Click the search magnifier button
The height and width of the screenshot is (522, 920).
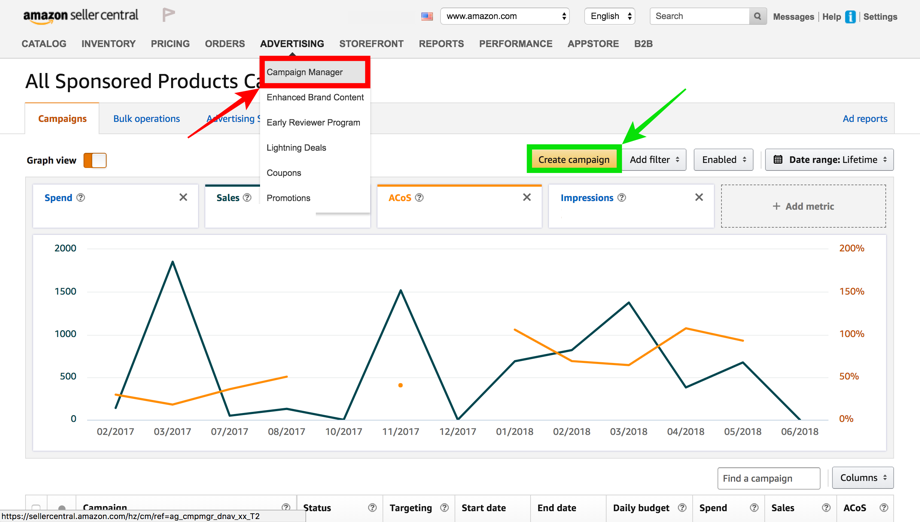tap(757, 16)
